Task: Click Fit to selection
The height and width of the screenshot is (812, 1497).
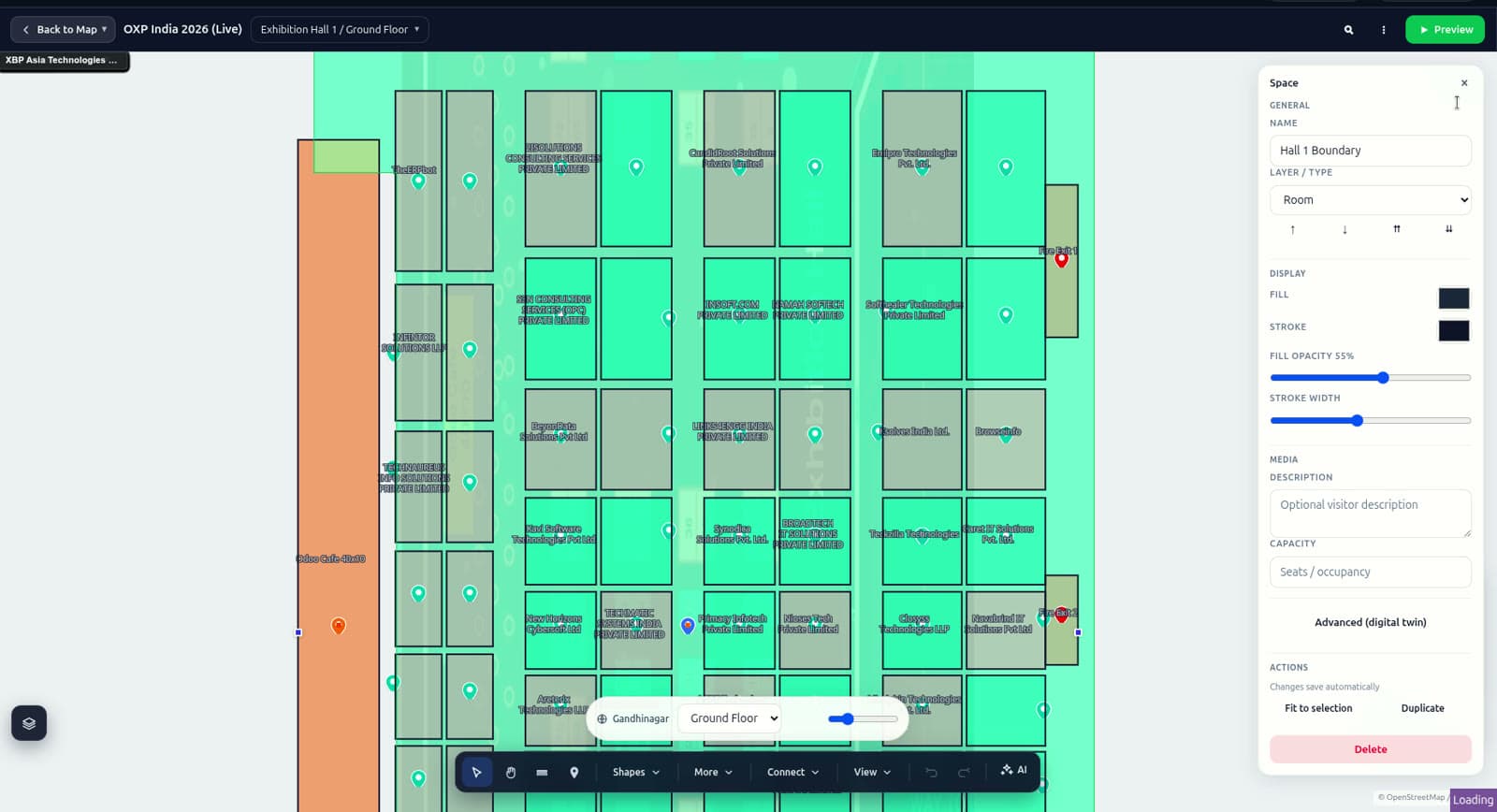Action: pyautogui.click(x=1318, y=708)
